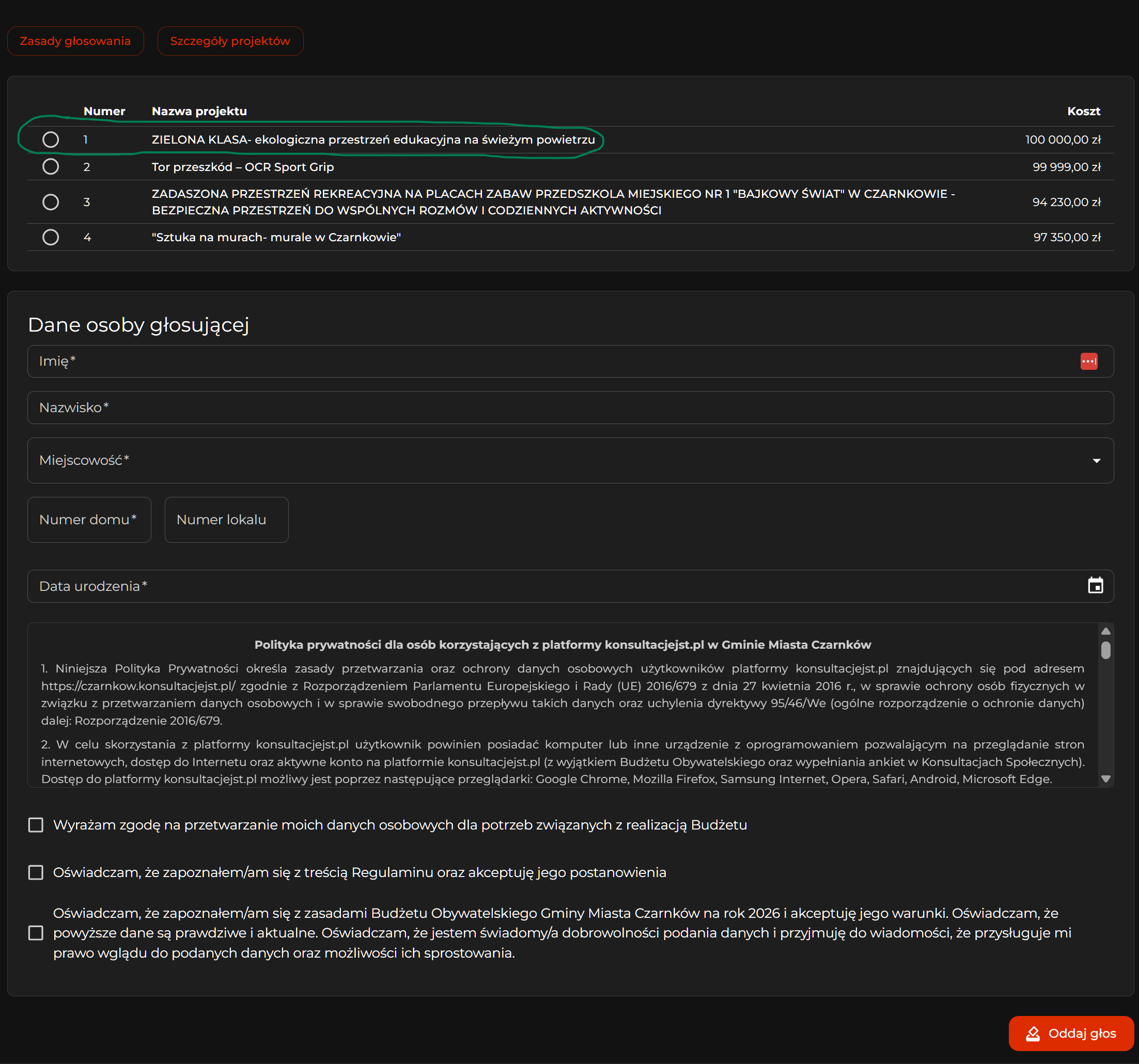Focus the Nazwisko input field
Screen dimensions: 1139x1064
coord(571,408)
